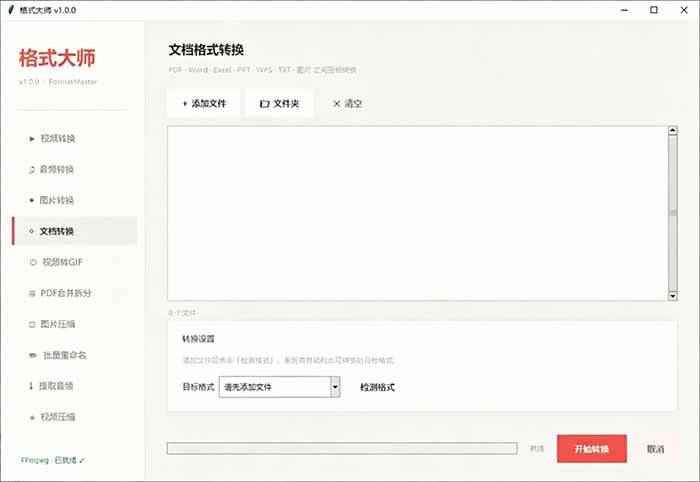Click the play icon beside 视频转换
Image resolution: width=700 pixels, height=482 pixels.
click(x=32, y=139)
